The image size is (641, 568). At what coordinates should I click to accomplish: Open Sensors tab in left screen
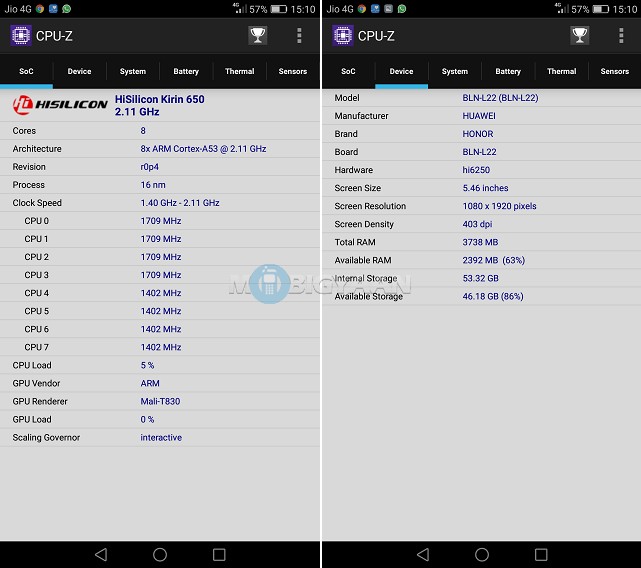point(293,71)
